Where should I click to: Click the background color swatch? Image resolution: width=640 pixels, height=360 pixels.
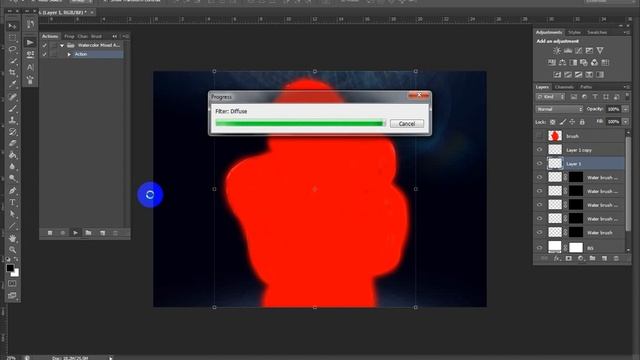coord(16,273)
